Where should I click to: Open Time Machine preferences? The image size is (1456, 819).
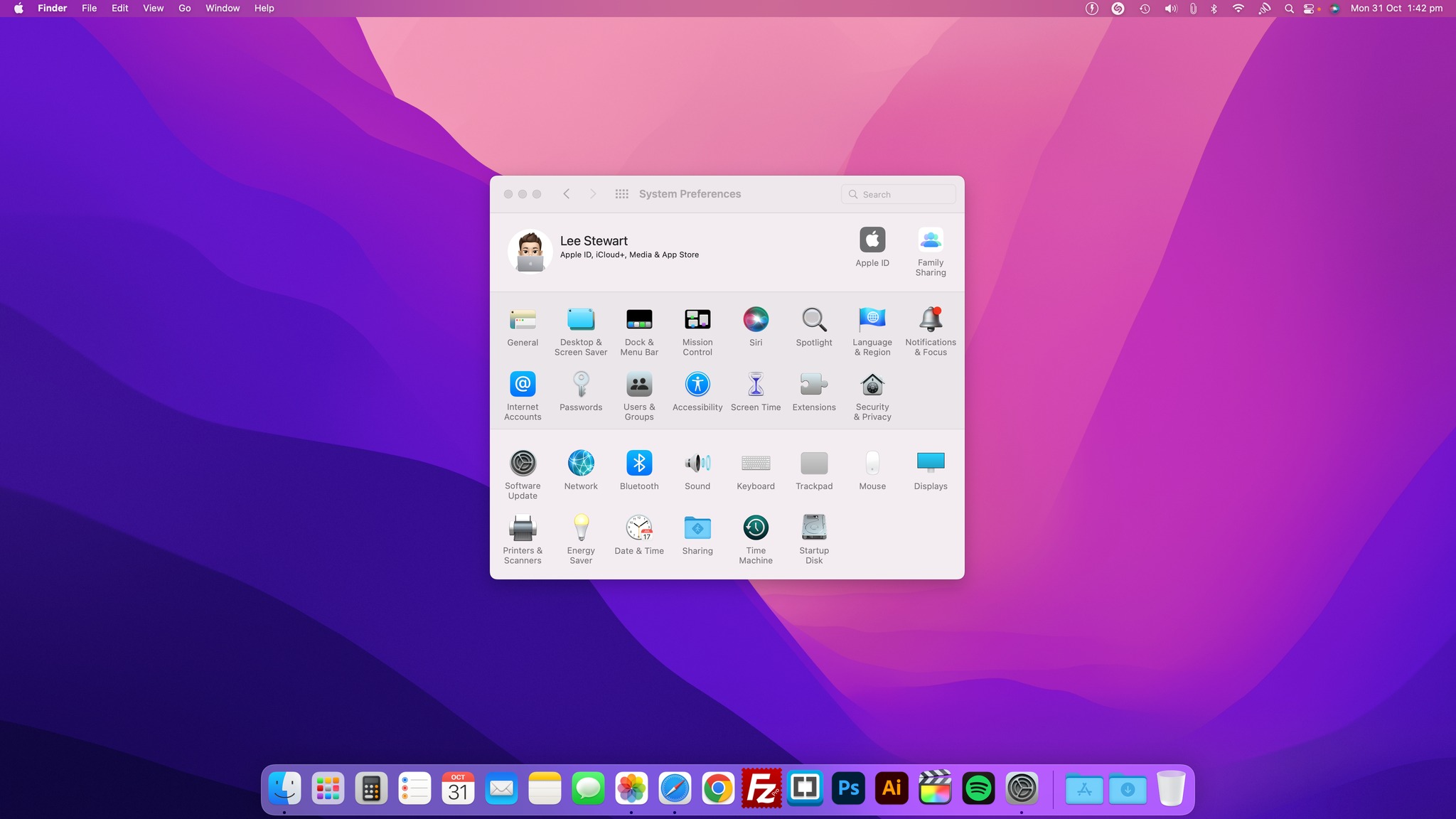[x=756, y=540]
